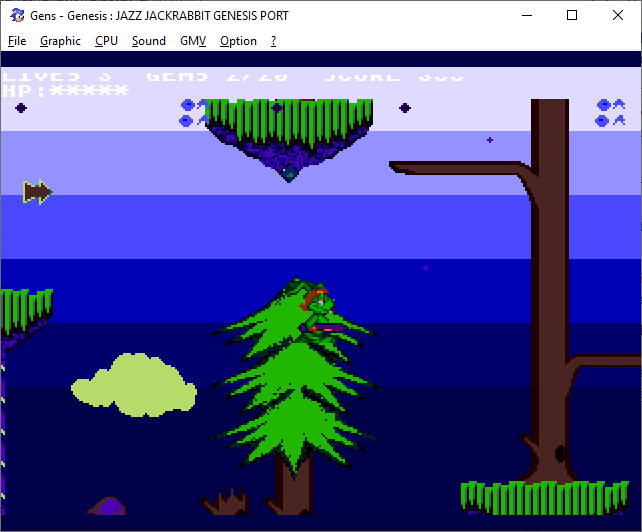Open the Option menu
The height and width of the screenshot is (532, 642).
pos(238,41)
